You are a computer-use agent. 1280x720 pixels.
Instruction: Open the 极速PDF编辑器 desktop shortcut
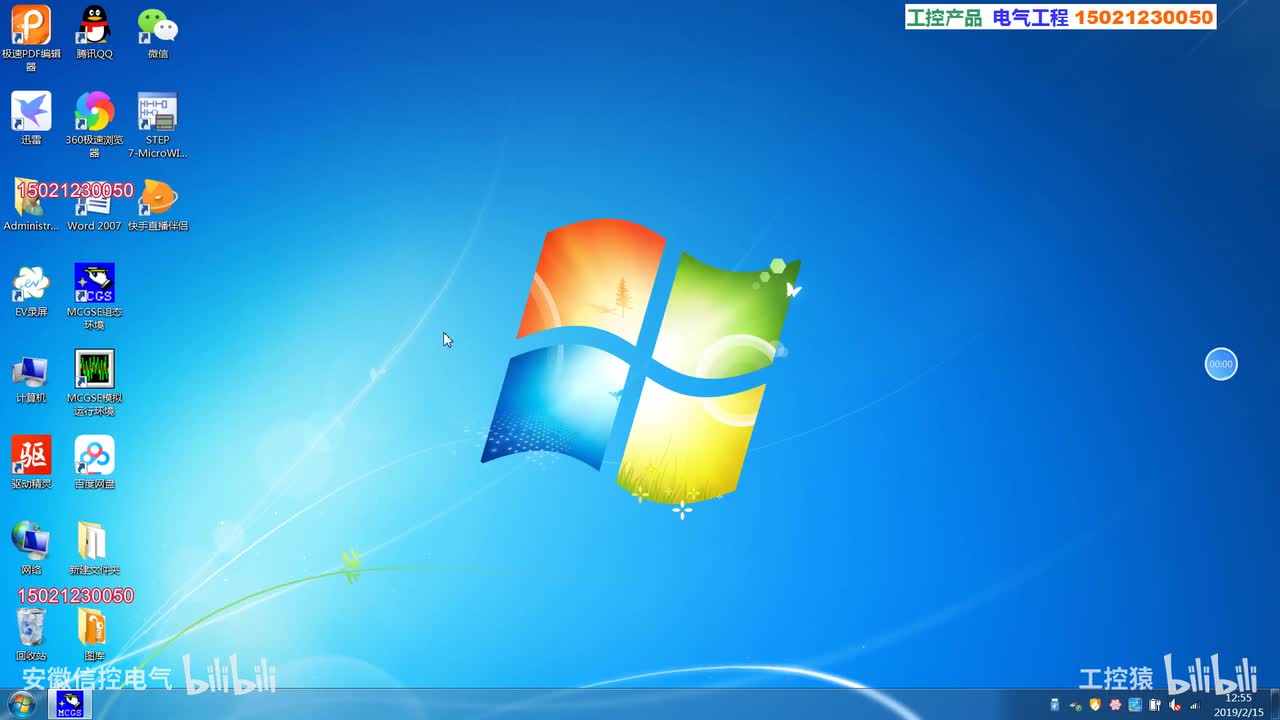click(x=31, y=38)
